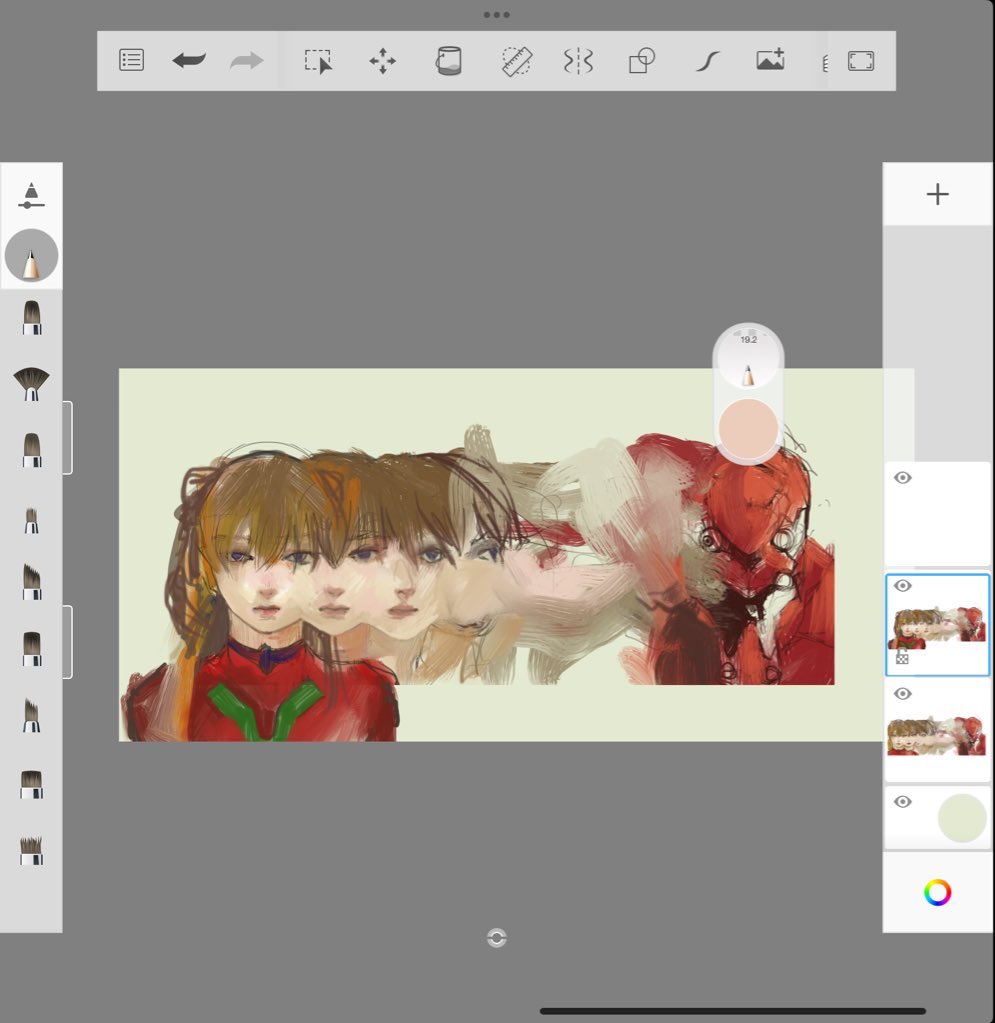Open the Draw Style shapes tool
Image resolution: width=995 pixels, height=1023 pixels.
coord(641,61)
